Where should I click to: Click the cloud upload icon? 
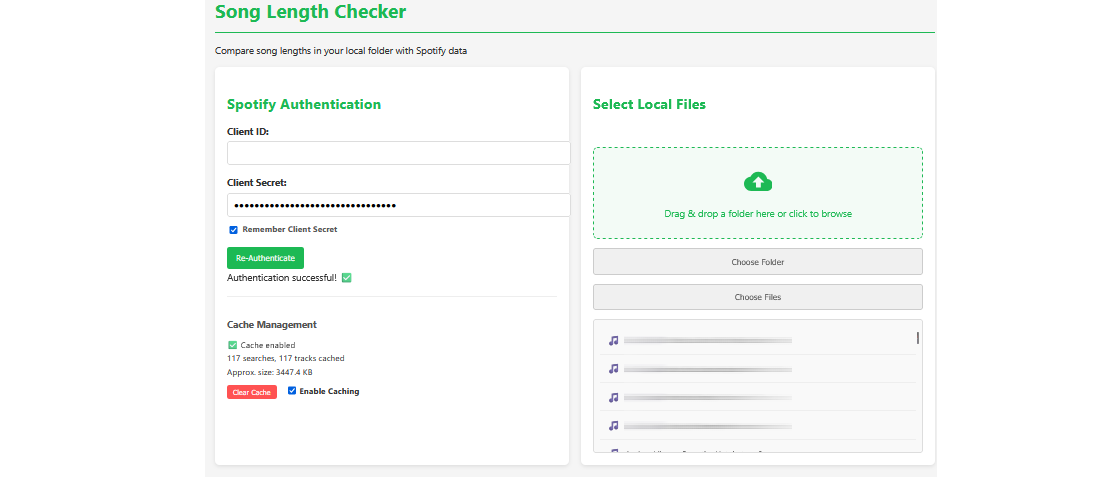tap(758, 182)
